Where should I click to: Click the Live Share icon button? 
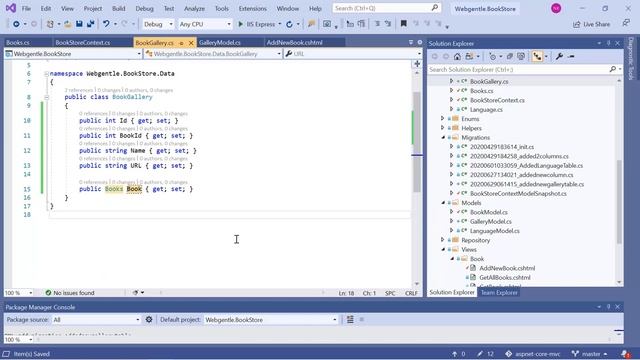[x=591, y=24]
